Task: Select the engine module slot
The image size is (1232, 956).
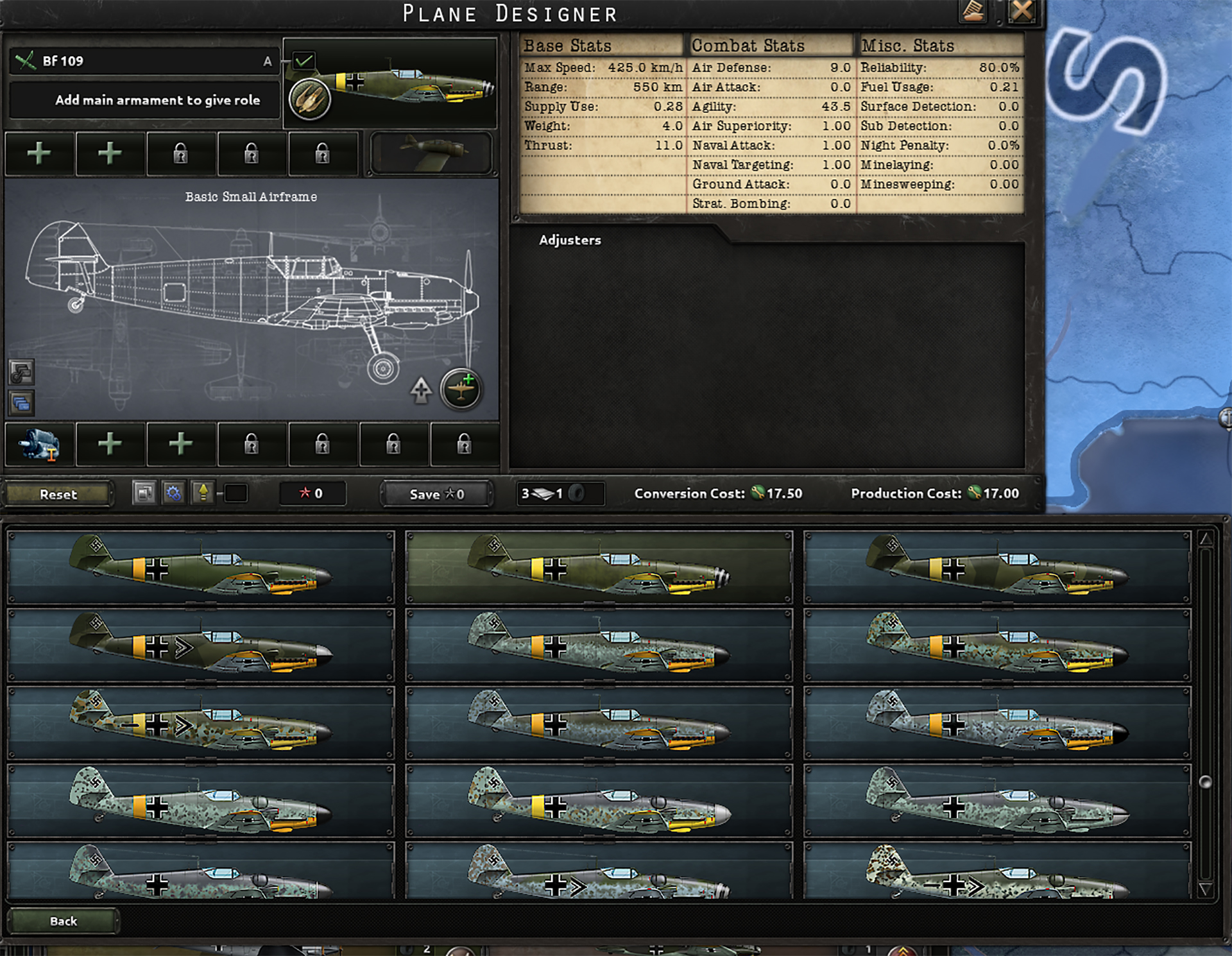Action: [39, 443]
